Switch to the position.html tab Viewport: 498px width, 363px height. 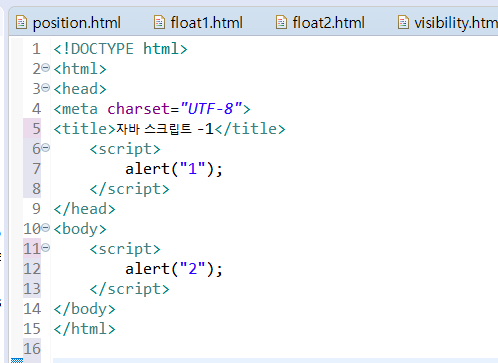(68, 23)
